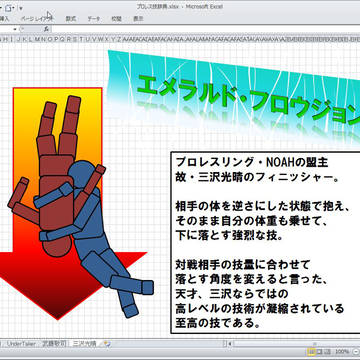
Task: Click the text プロレスリング・NOAHの盟主
Action: tap(252, 163)
